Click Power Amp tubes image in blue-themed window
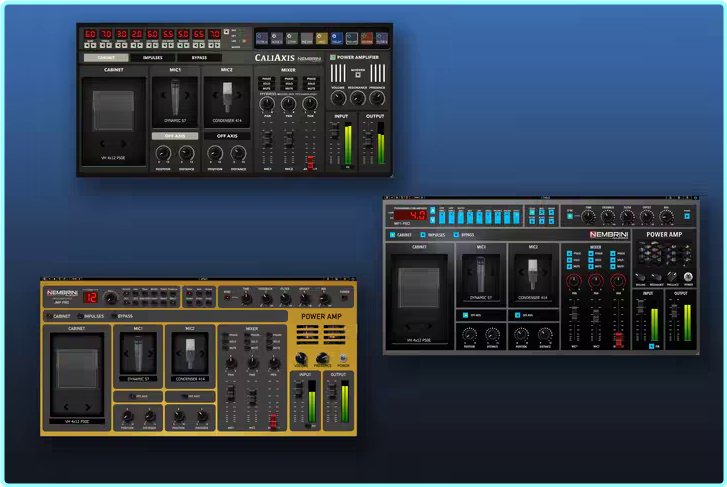This screenshot has width=727, height=487. coord(665,255)
